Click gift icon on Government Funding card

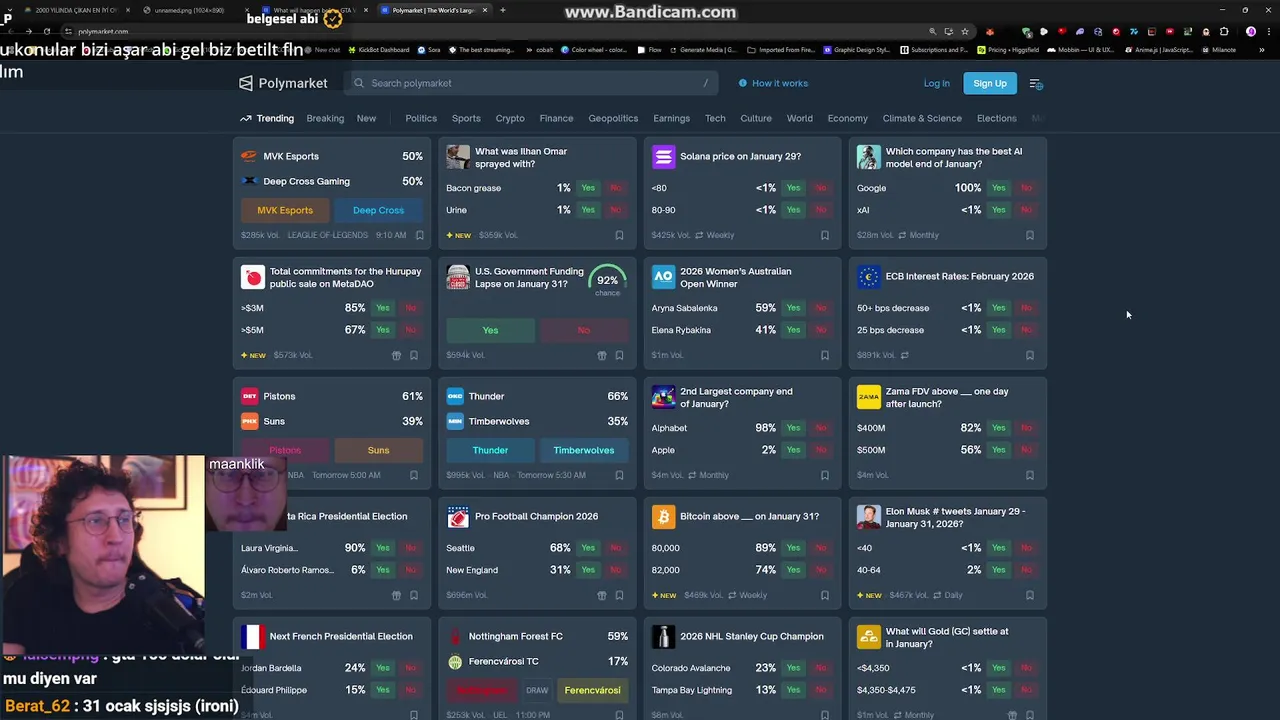point(601,355)
